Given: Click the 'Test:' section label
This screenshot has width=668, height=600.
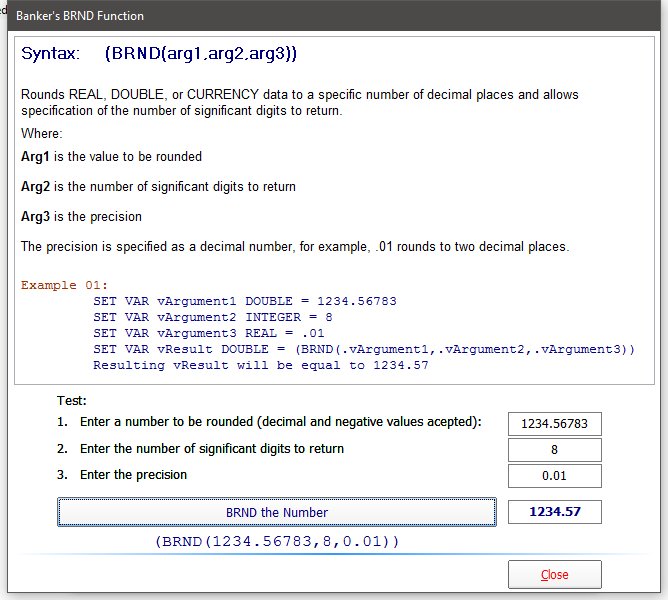Looking at the screenshot, I should (x=71, y=400).
